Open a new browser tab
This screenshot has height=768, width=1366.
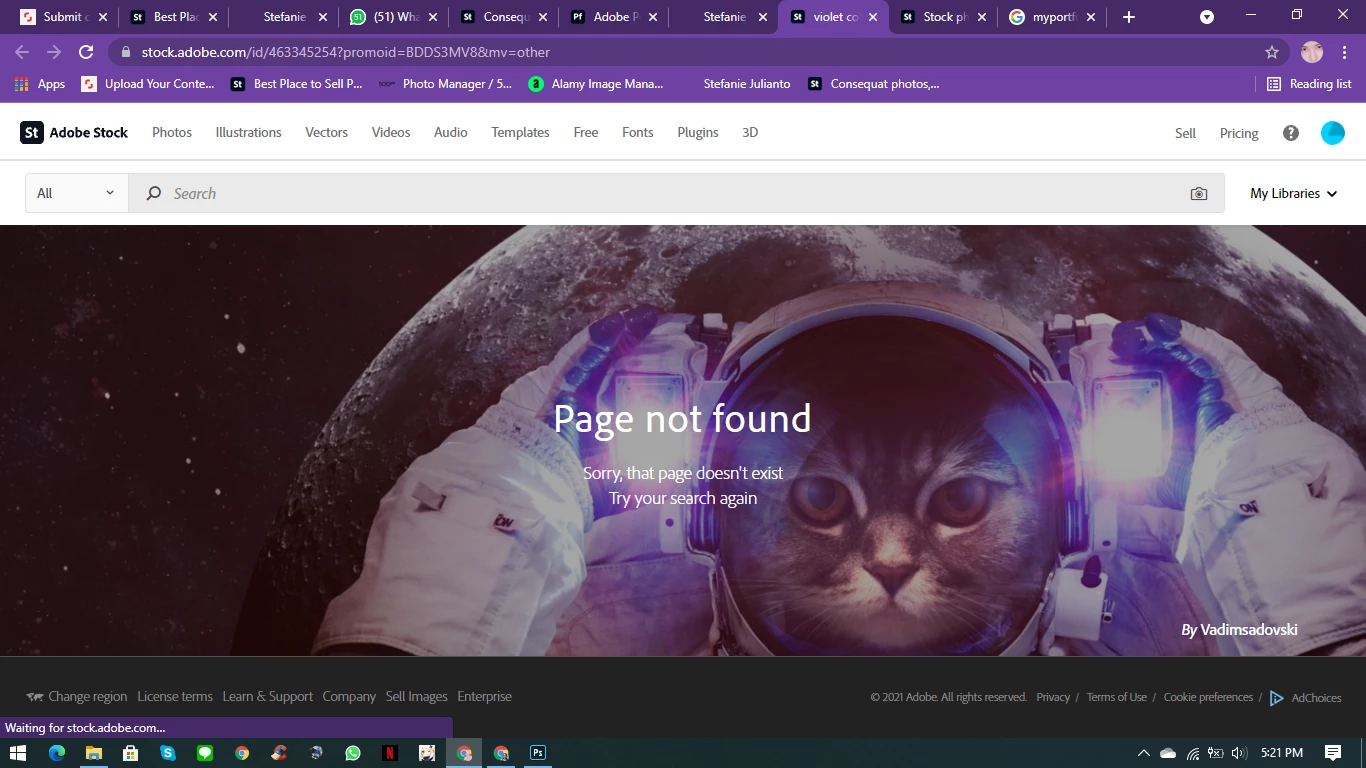[x=1129, y=17]
